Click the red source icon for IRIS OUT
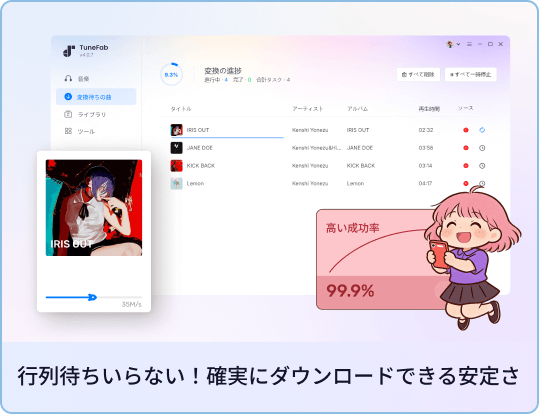The image size is (539, 414). coord(466,130)
